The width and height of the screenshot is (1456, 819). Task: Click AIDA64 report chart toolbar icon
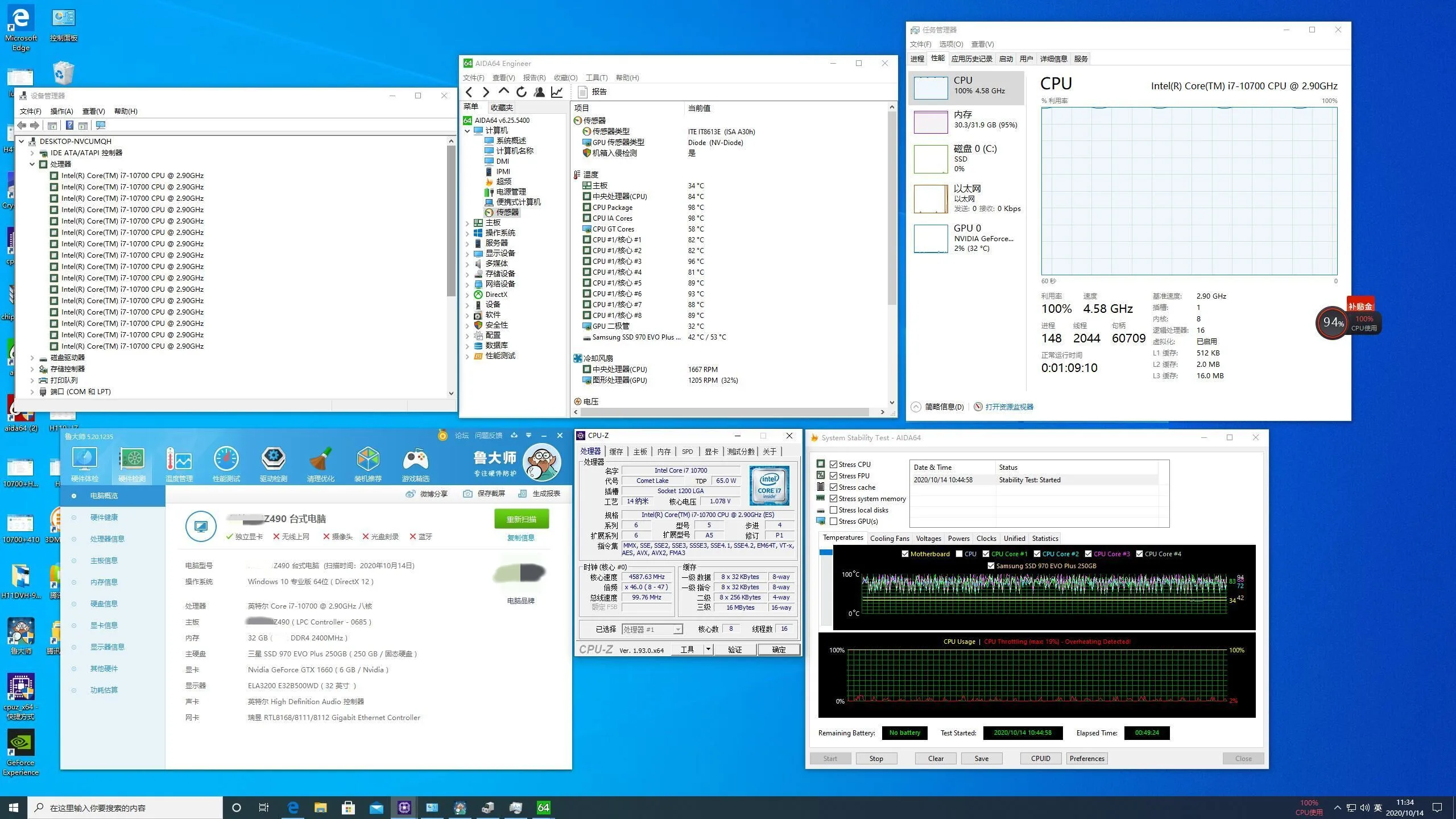(557, 92)
